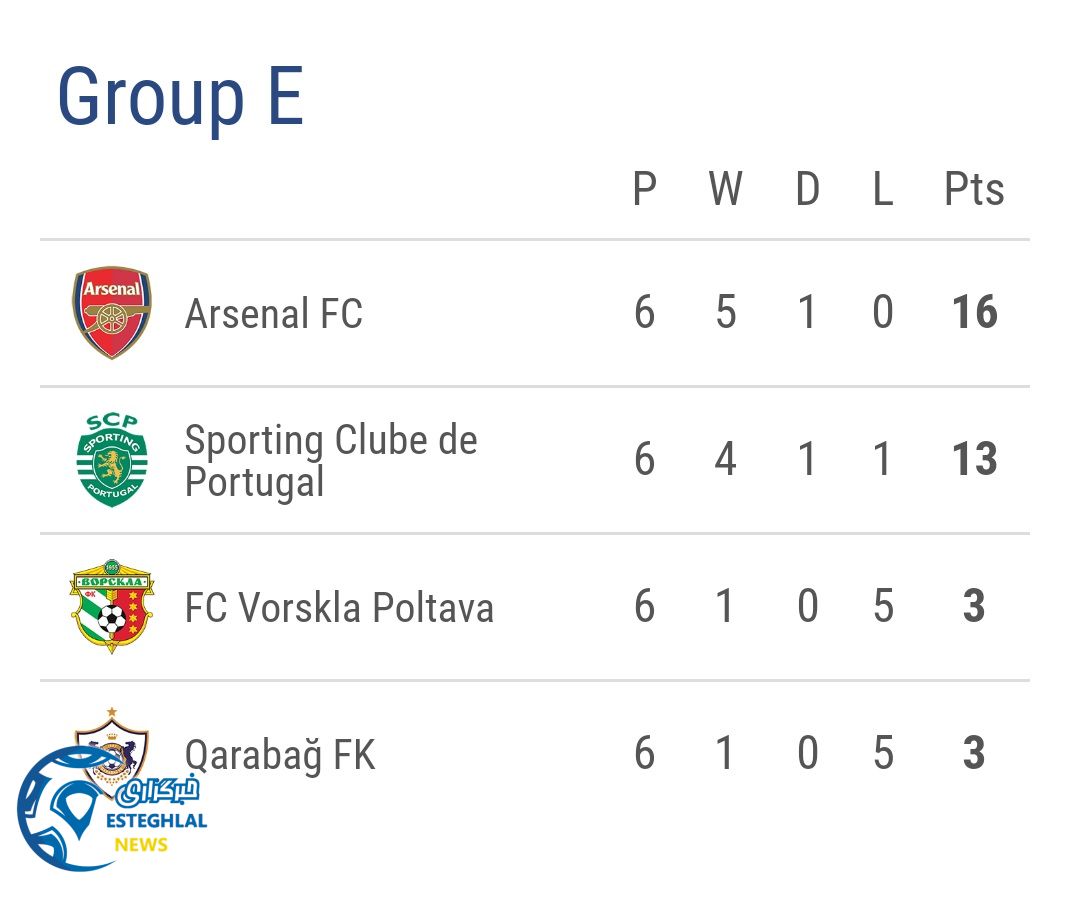Sort by the W column header
The image size is (1080, 902).
pyautogui.click(x=725, y=189)
